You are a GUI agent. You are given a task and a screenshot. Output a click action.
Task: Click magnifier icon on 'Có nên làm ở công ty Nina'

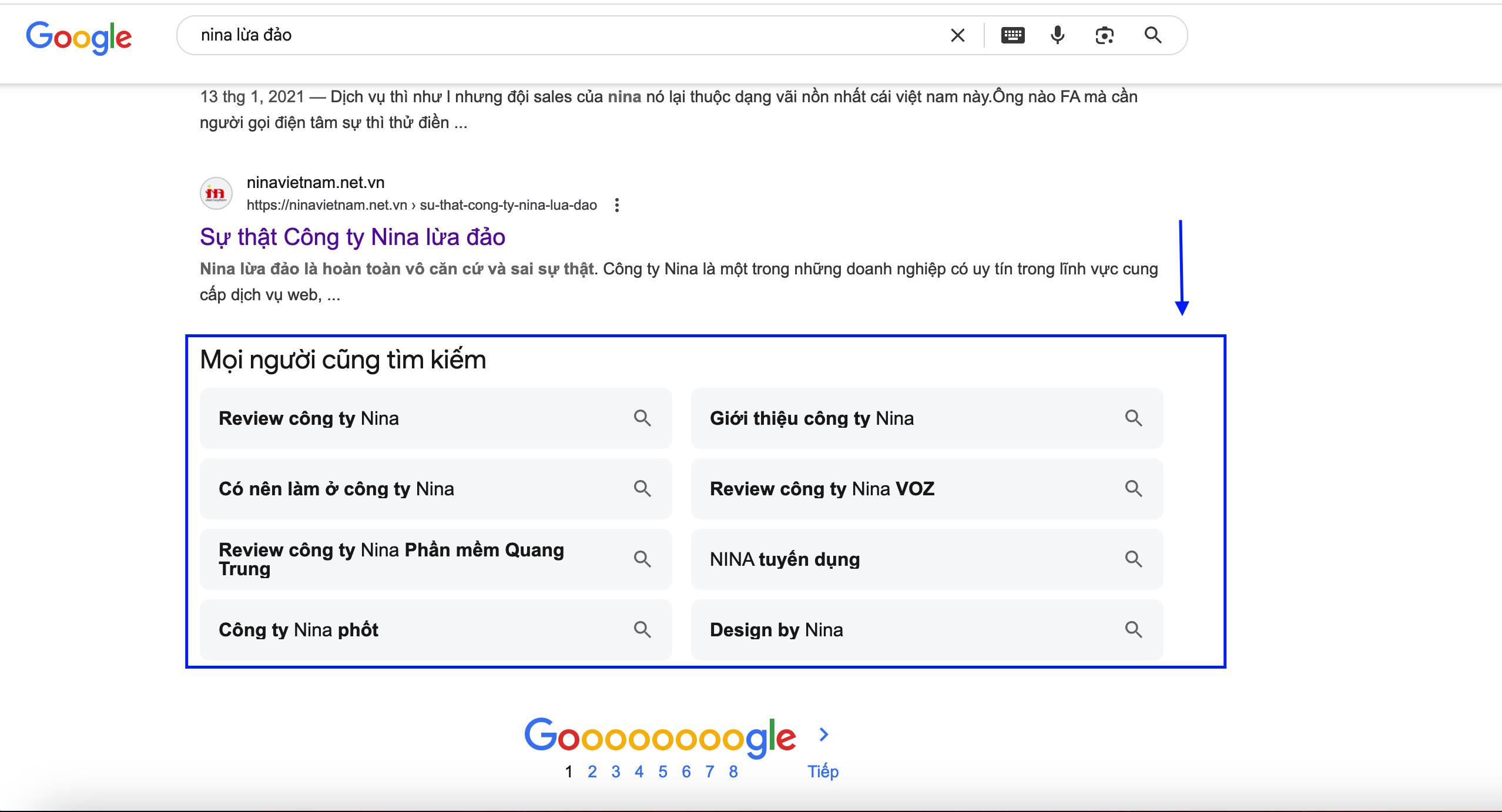pos(642,489)
